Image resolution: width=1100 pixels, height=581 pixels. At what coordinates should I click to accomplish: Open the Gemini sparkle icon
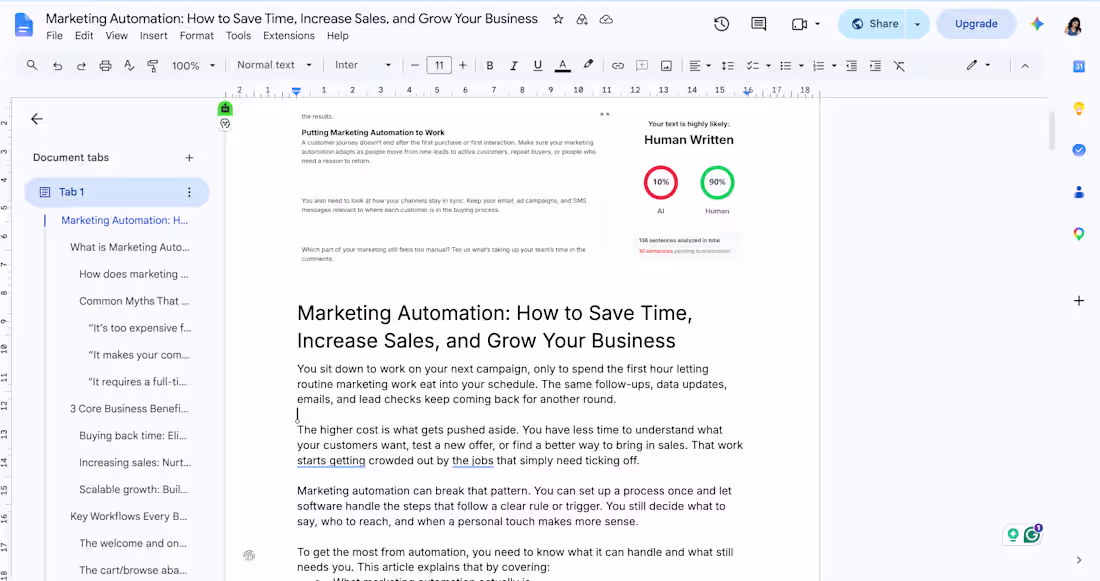tap(1037, 24)
